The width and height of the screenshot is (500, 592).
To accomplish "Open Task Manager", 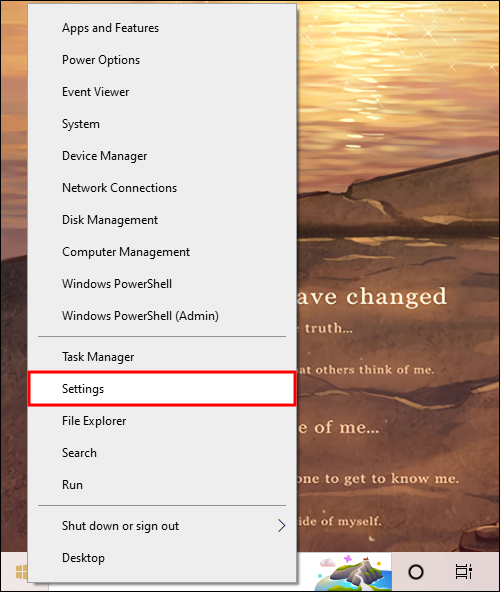I will [162, 357].
